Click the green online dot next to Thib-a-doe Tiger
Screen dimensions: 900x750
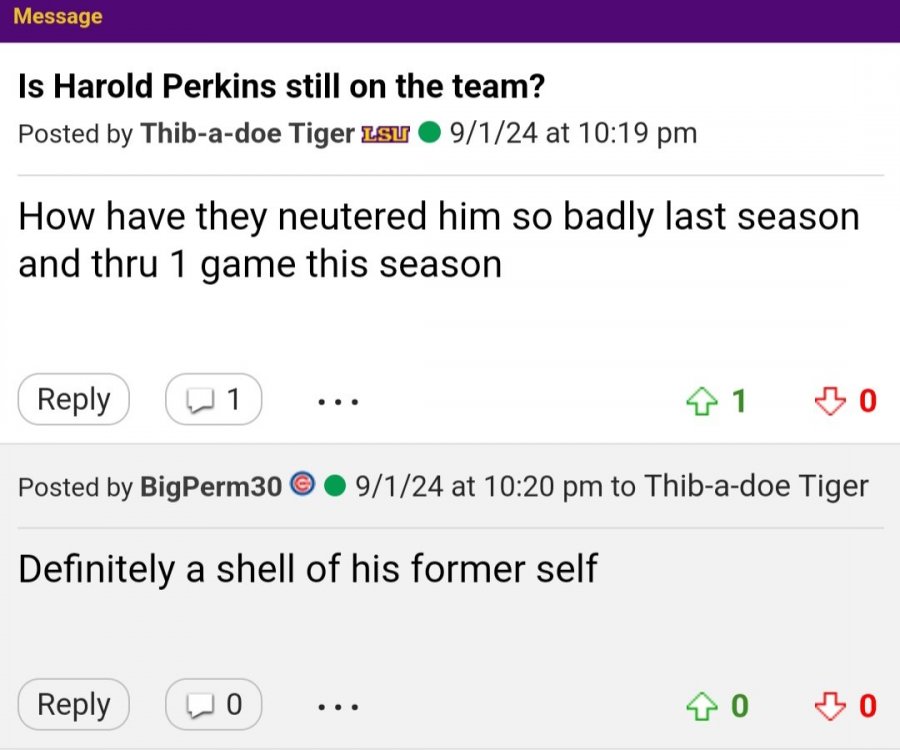coord(429,133)
